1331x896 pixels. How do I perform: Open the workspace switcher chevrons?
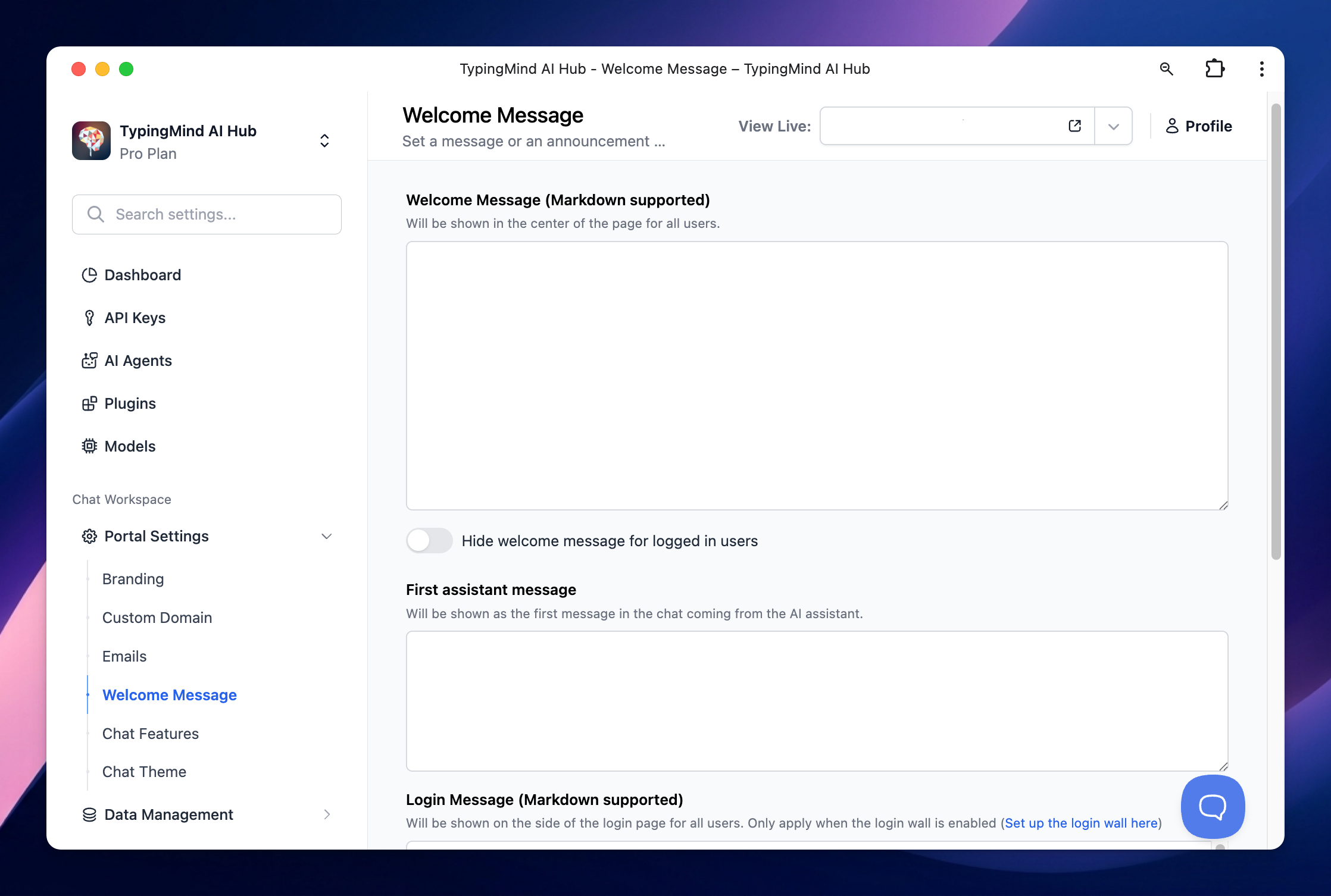point(324,140)
